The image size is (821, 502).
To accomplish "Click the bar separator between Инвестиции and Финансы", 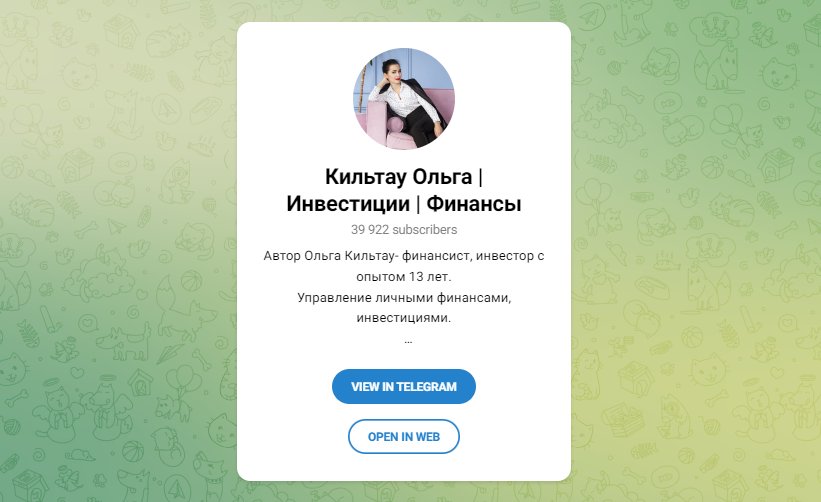I will pos(418,204).
